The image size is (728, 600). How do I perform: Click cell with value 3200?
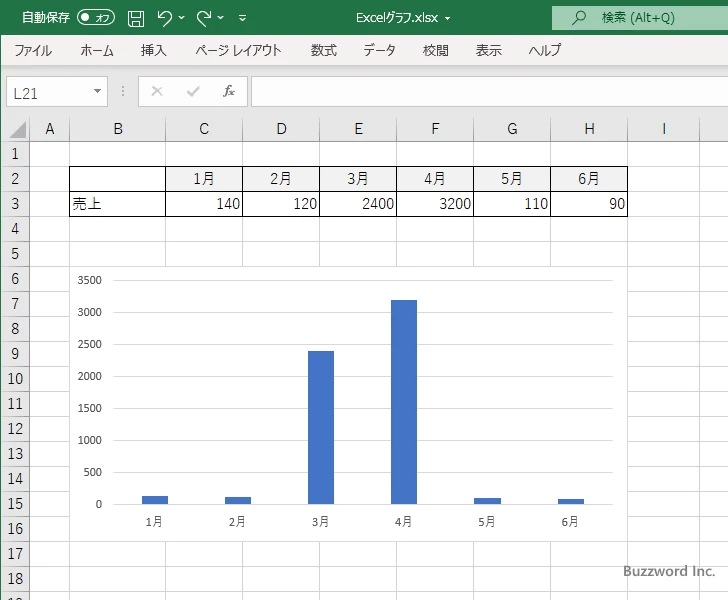coord(435,204)
